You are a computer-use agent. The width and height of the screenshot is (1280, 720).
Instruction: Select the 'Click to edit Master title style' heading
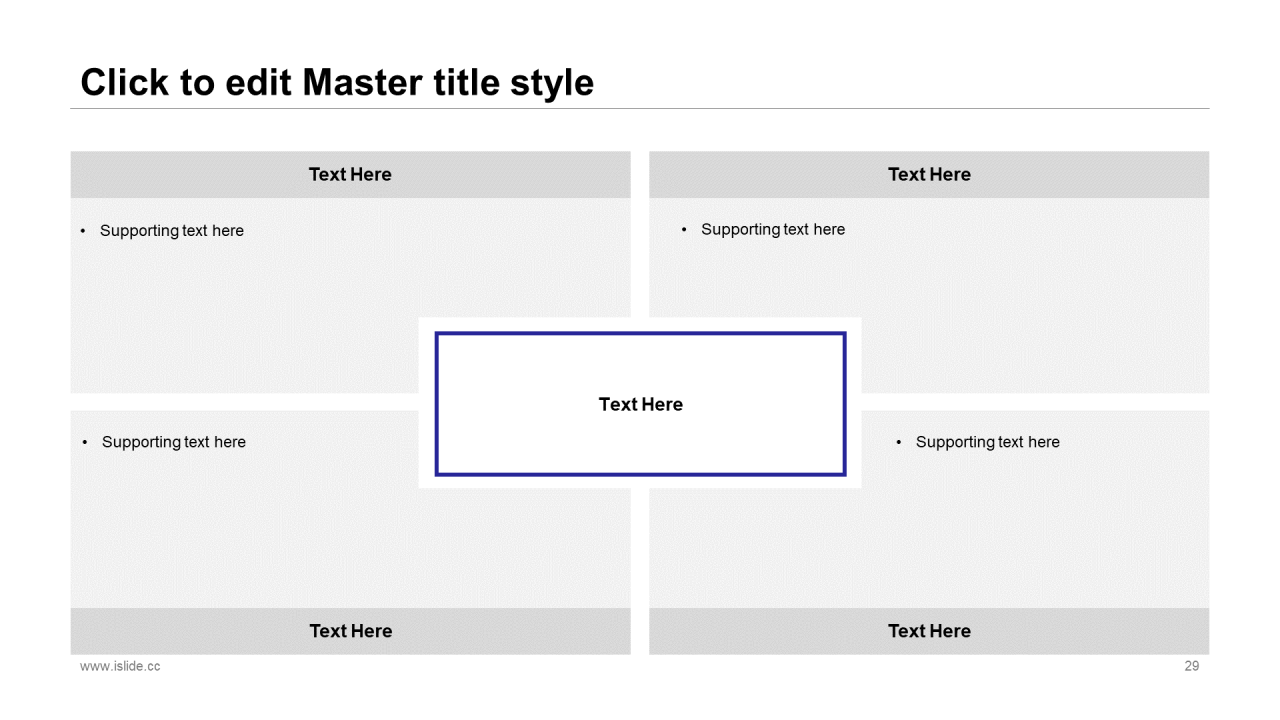[337, 82]
